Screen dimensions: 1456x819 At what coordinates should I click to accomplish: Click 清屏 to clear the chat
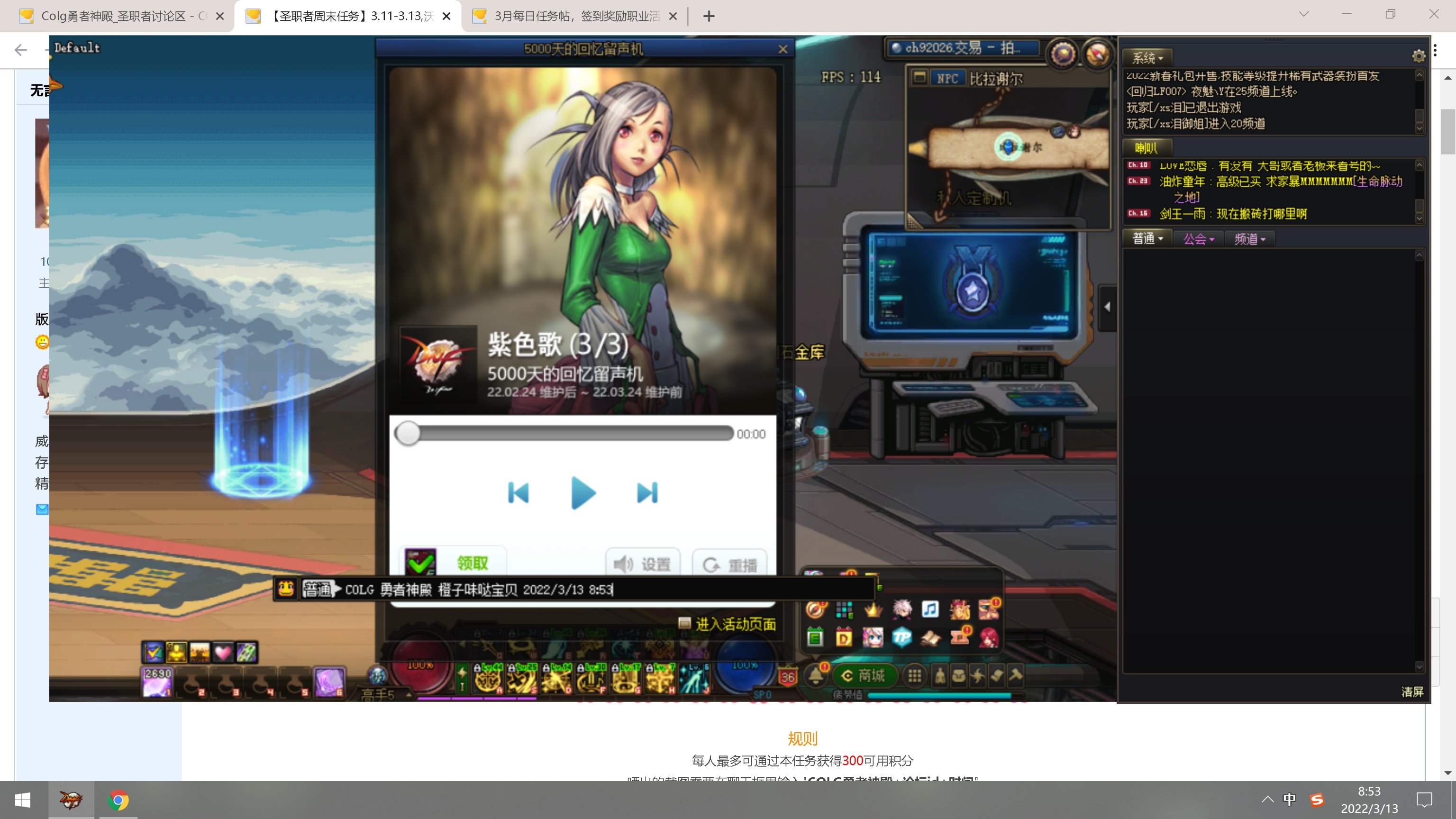pyautogui.click(x=1412, y=692)
